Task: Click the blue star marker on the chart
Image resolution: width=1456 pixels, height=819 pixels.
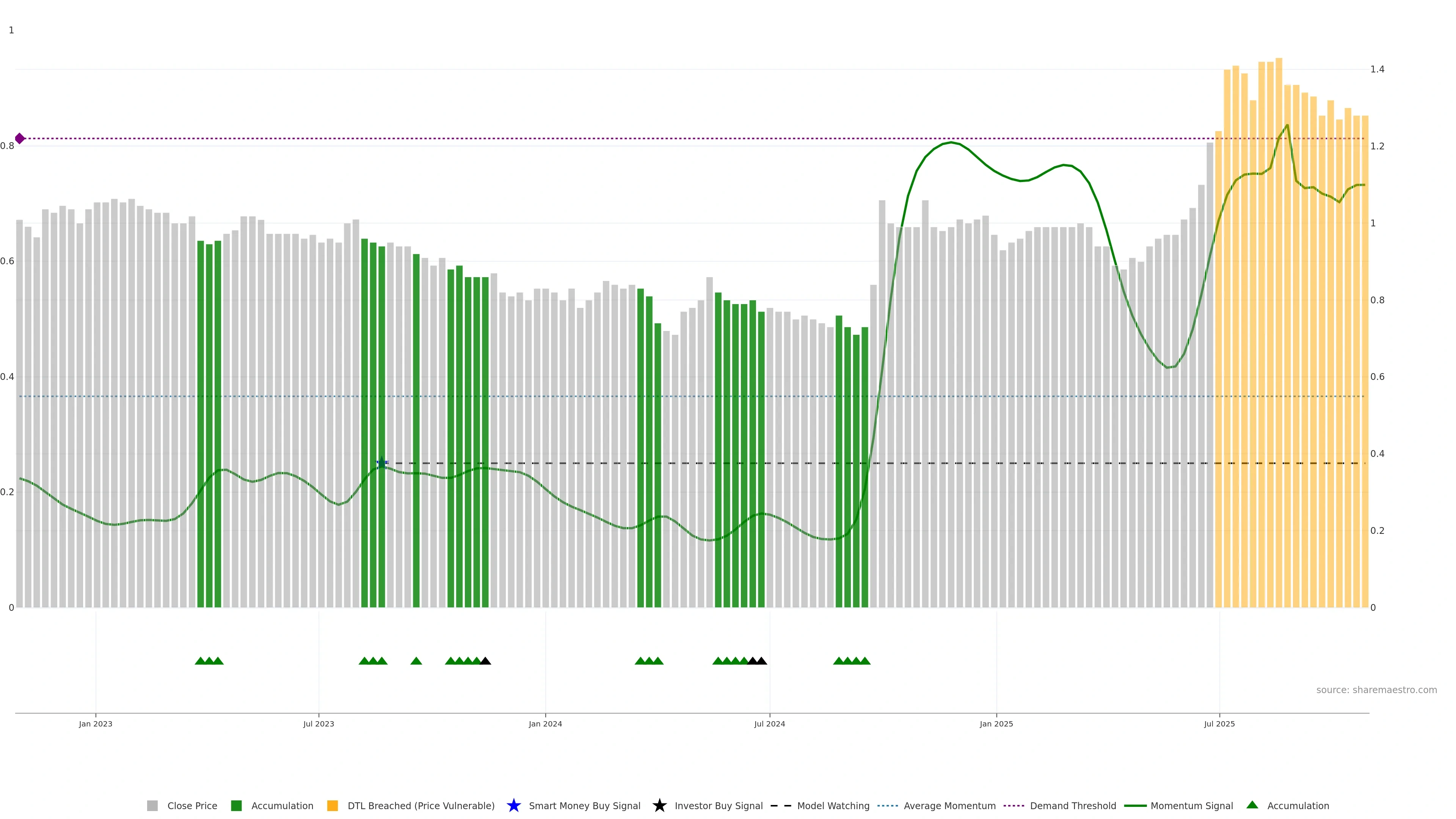Action: tap(381, 463)
